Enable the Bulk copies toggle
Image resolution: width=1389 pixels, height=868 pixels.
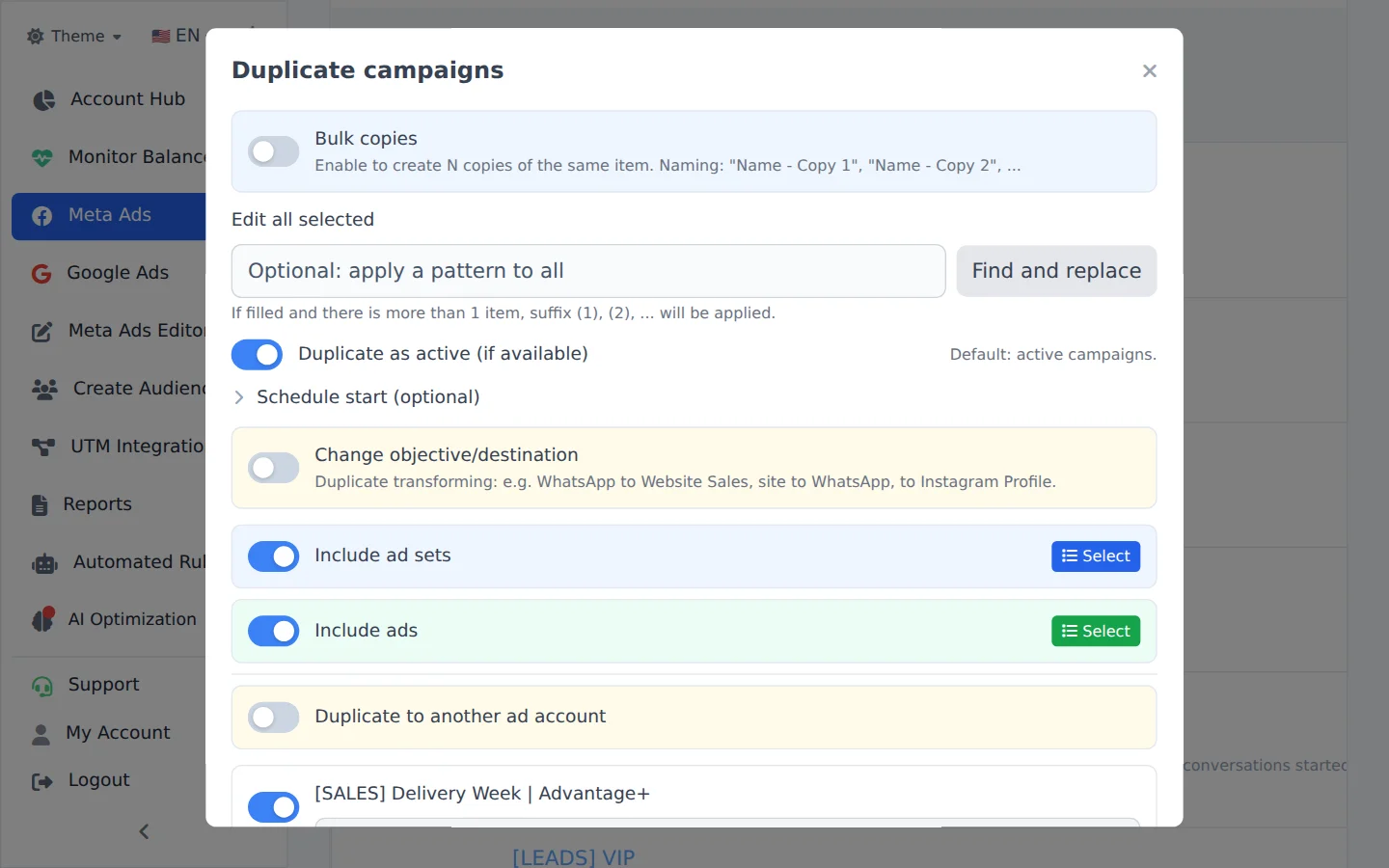[x=273, y=151]
